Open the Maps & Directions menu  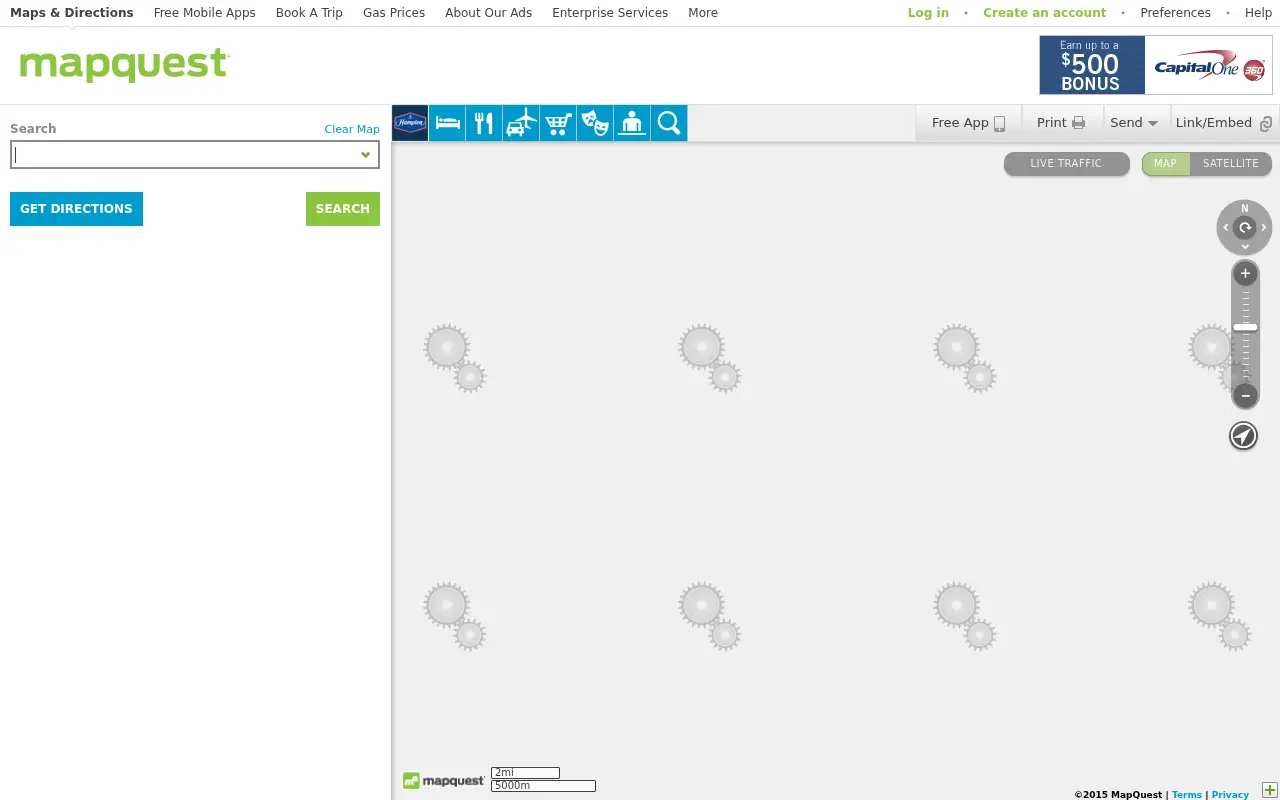[72, 13]
